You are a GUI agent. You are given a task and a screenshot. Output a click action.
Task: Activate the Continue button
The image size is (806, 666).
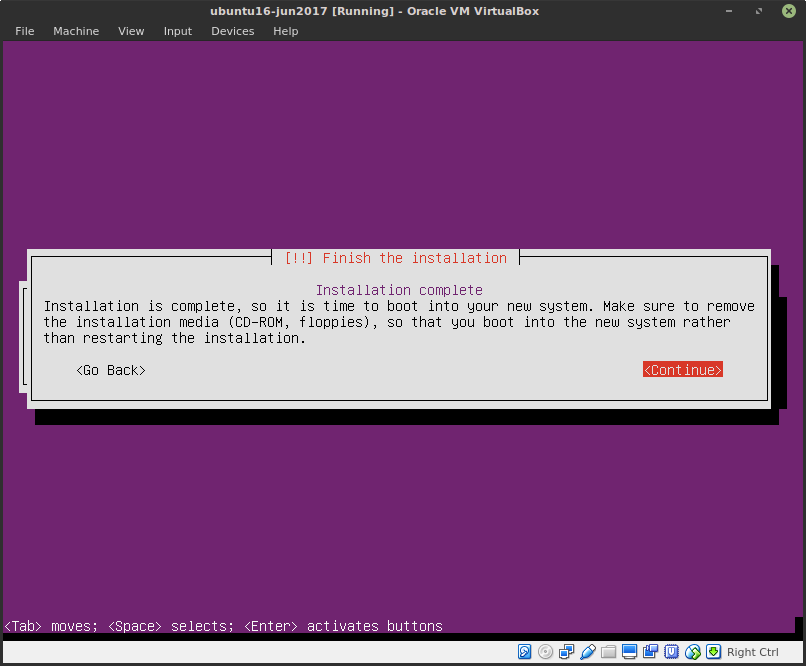coord(683,369)
